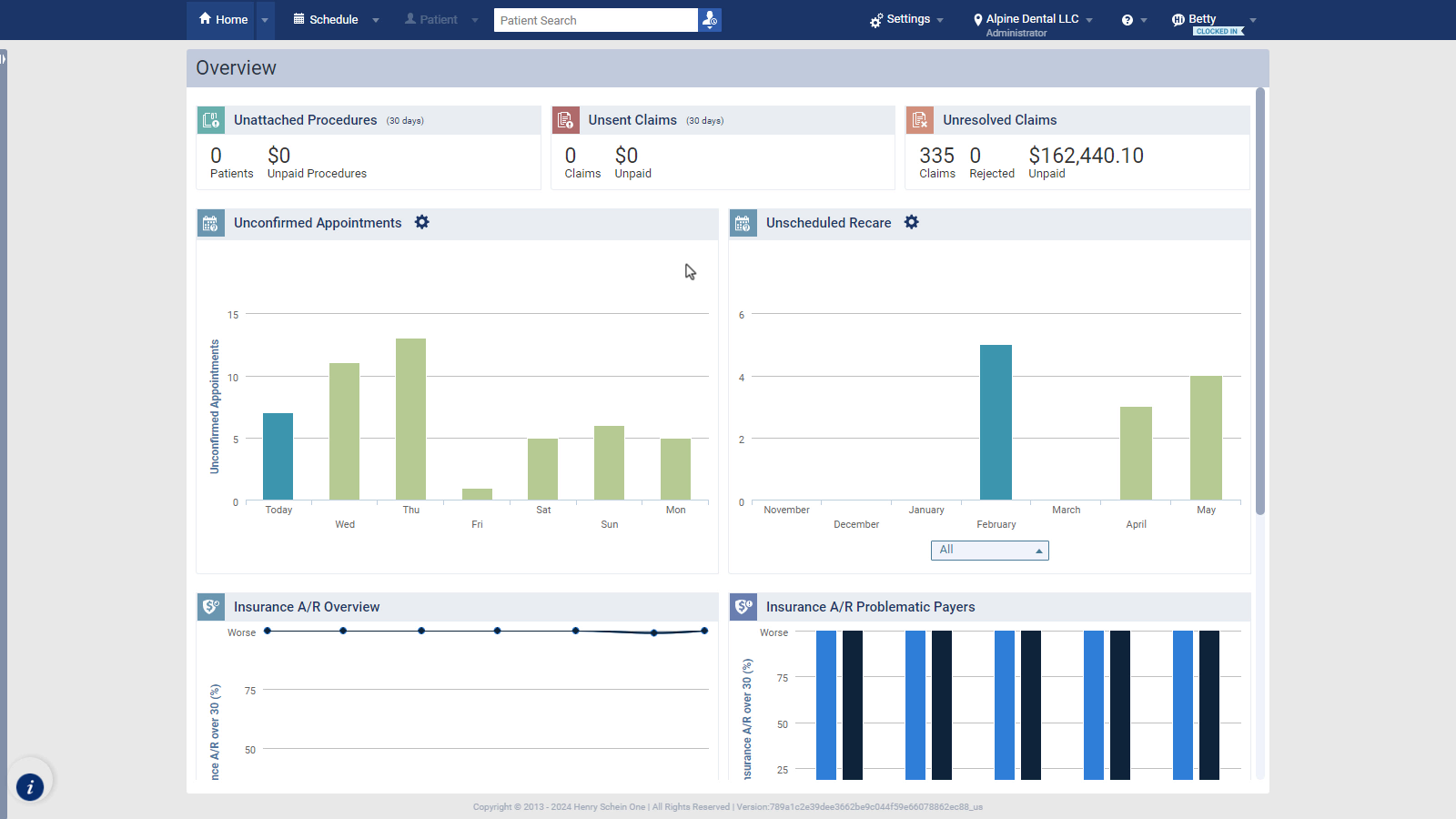Open the help question mark menu

click(1133, 20)
